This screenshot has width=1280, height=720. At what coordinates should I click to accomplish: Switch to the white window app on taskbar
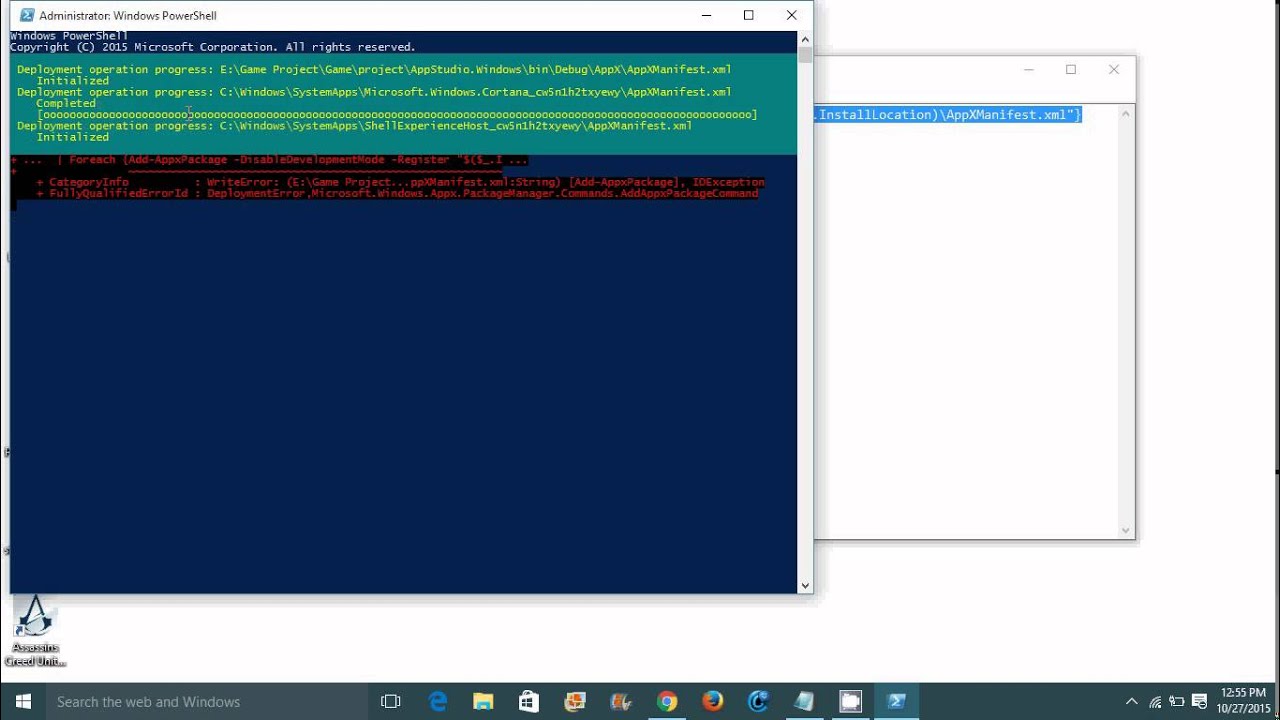pos(851,702)
